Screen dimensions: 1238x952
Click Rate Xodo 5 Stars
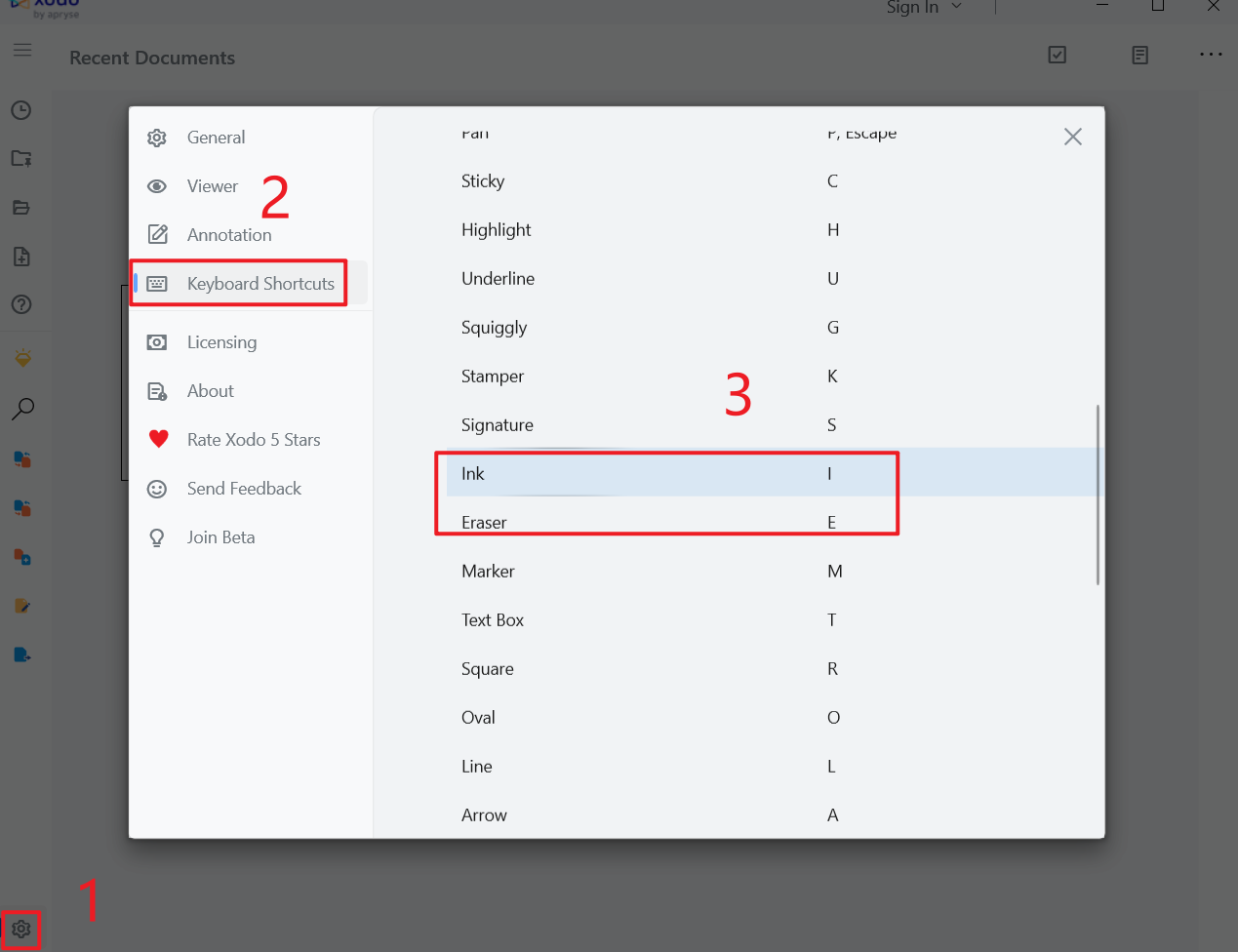coord(249,440)
